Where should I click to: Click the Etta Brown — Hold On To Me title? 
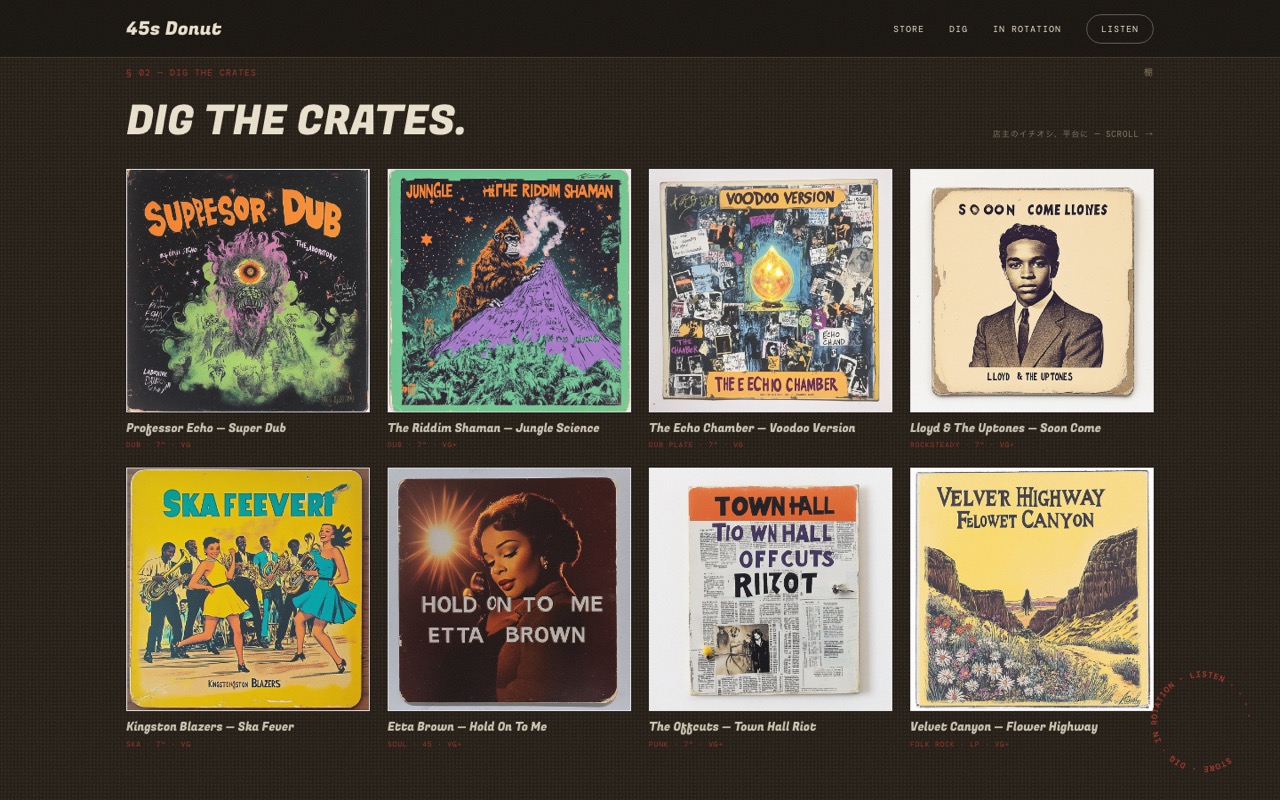coord(467,727)
